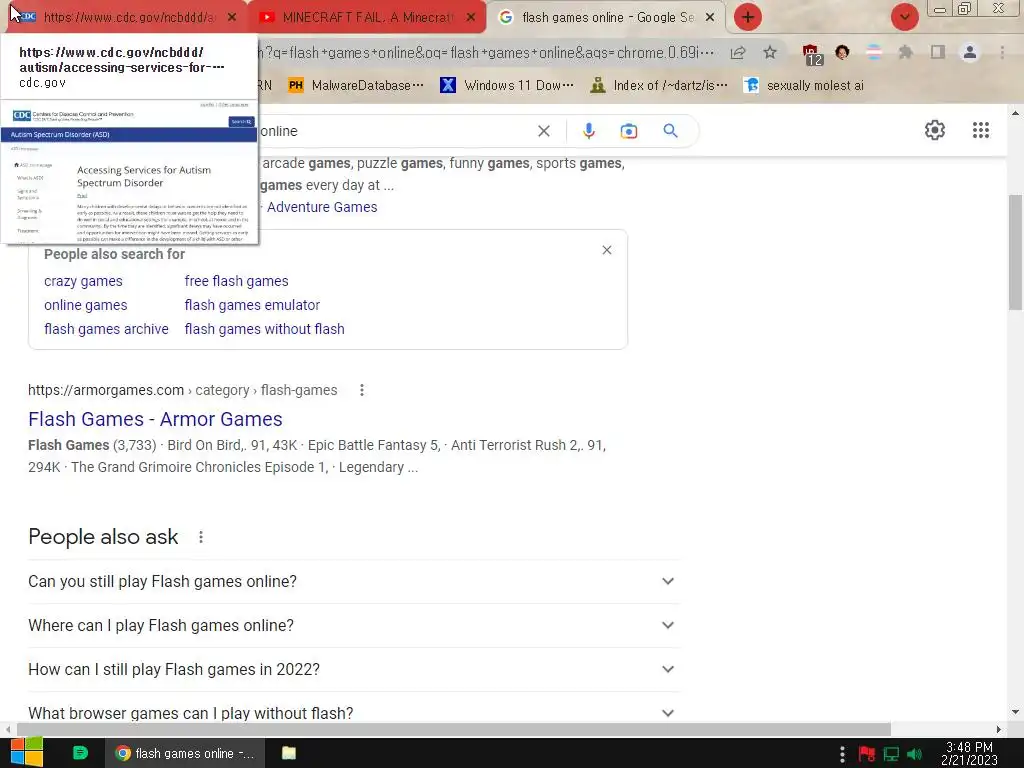Click the CDC page preview thumbnail
Screen dimensions: 1024x768
point(129,172)
